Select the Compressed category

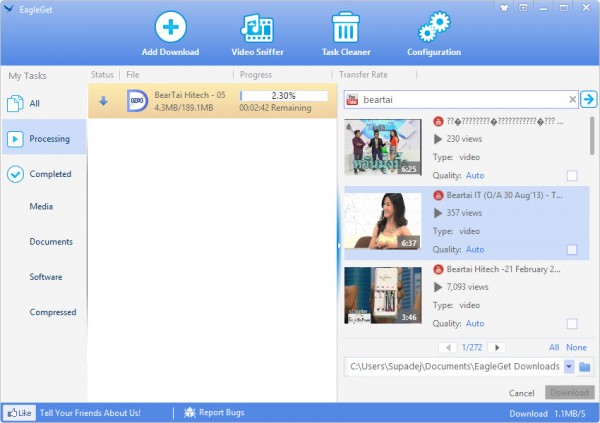pyautogui.click(x=53, y=312)
